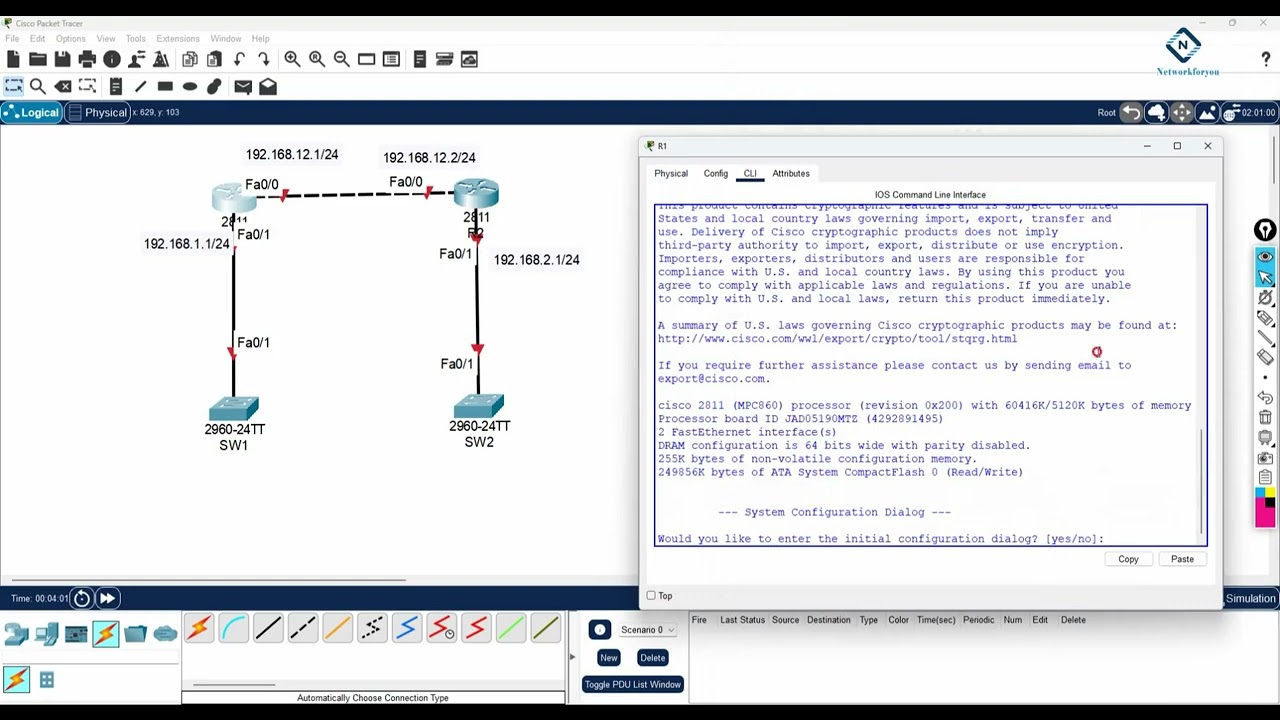Enable the Top checkbox in R1 window

point(651,596)
